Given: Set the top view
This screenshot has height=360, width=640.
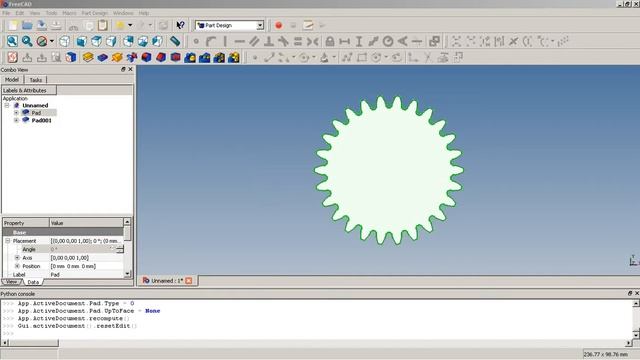Looking at the screenshot, I should [97, 41].
